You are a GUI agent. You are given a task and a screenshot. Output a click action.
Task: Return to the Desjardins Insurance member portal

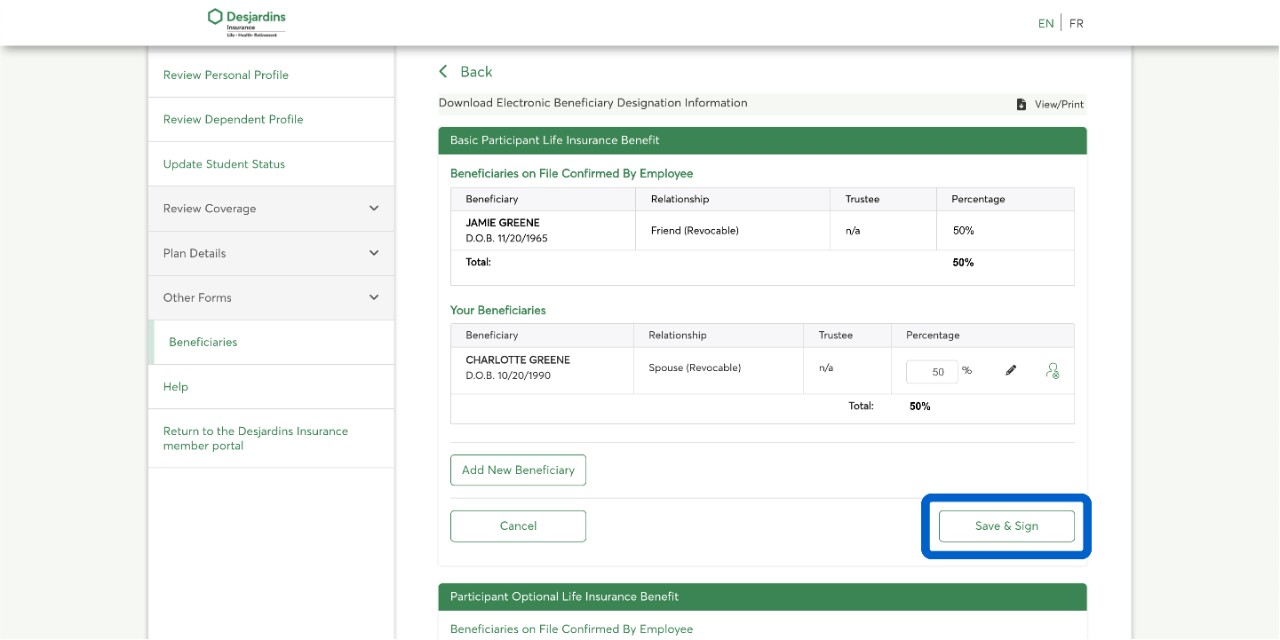coord(255,439)
